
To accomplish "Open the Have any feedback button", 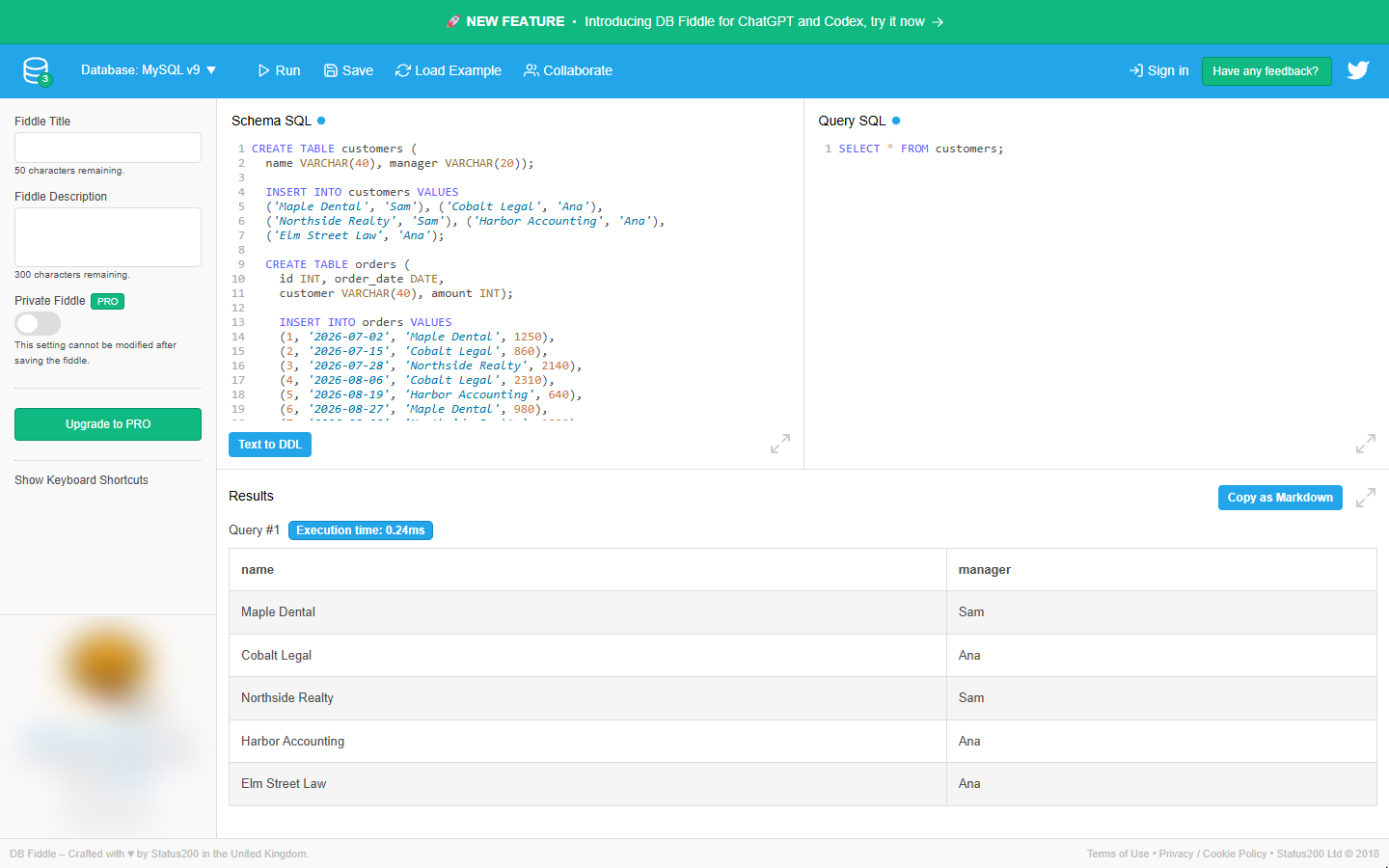I will (x=1266, y=71).
